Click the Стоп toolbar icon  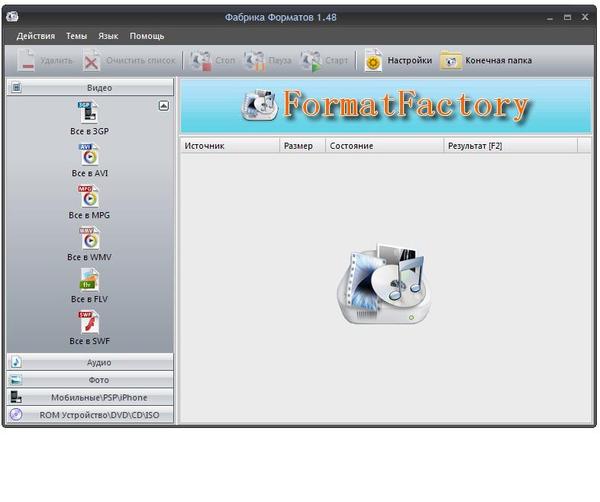pyautogui.click(x=201, y=60)
